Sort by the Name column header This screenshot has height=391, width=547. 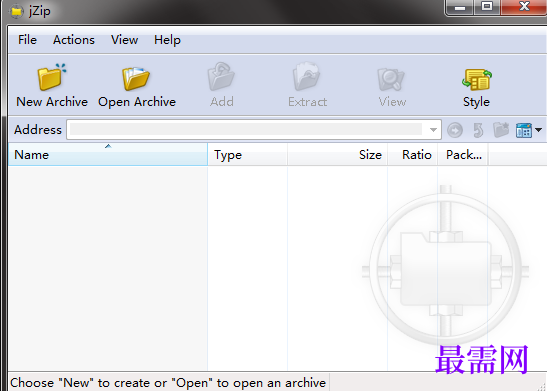[x=108, y=154]
